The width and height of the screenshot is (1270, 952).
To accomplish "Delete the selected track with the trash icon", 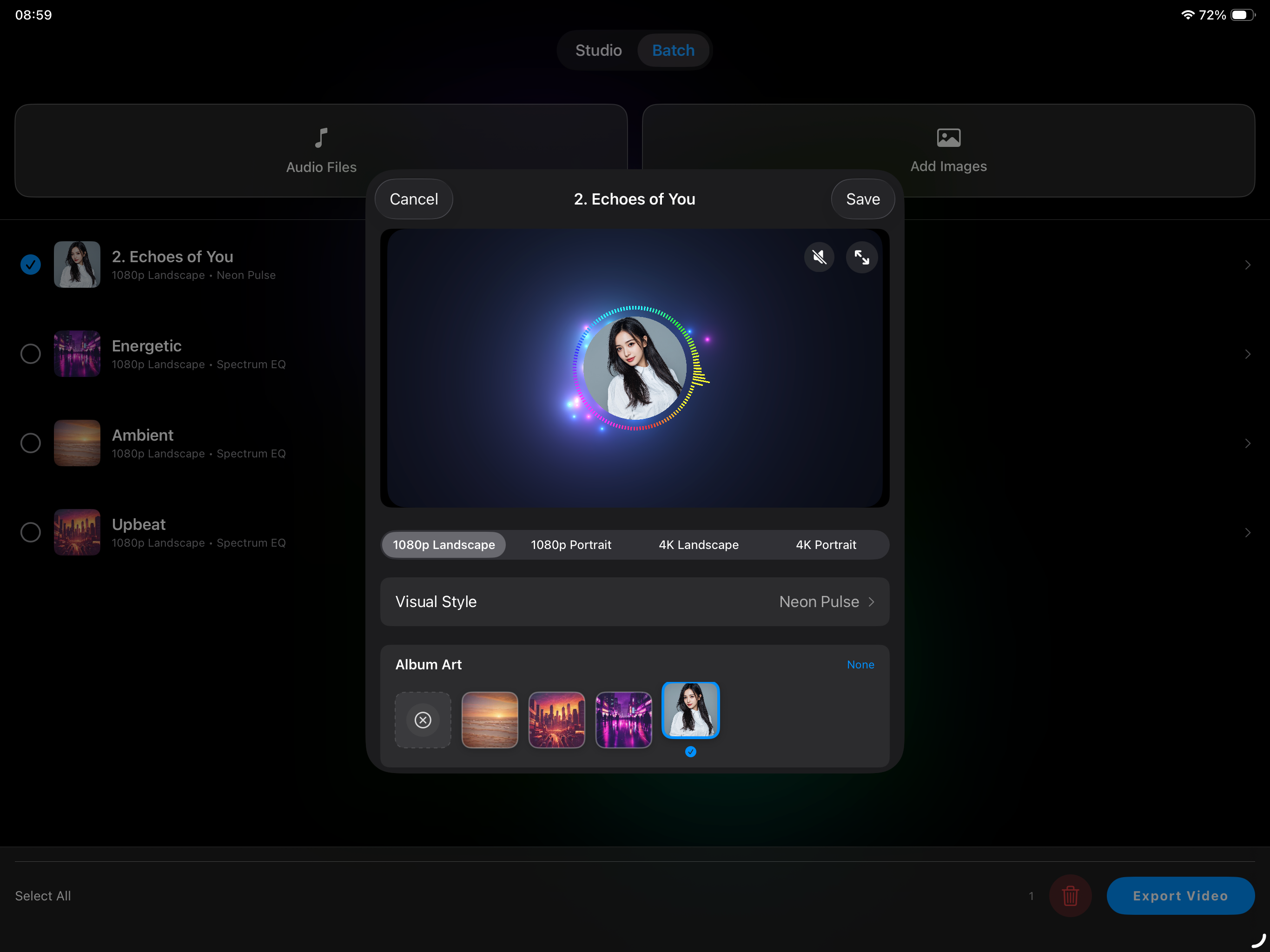I will (x=1070, y=896).
